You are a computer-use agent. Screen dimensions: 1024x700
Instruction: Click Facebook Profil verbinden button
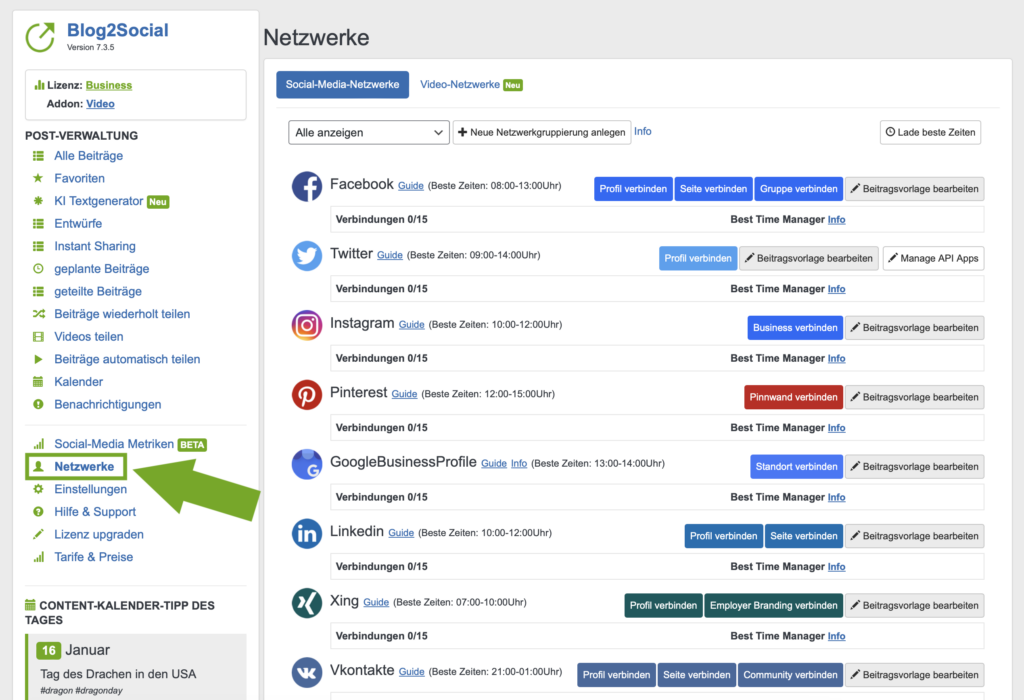(633, 189)
